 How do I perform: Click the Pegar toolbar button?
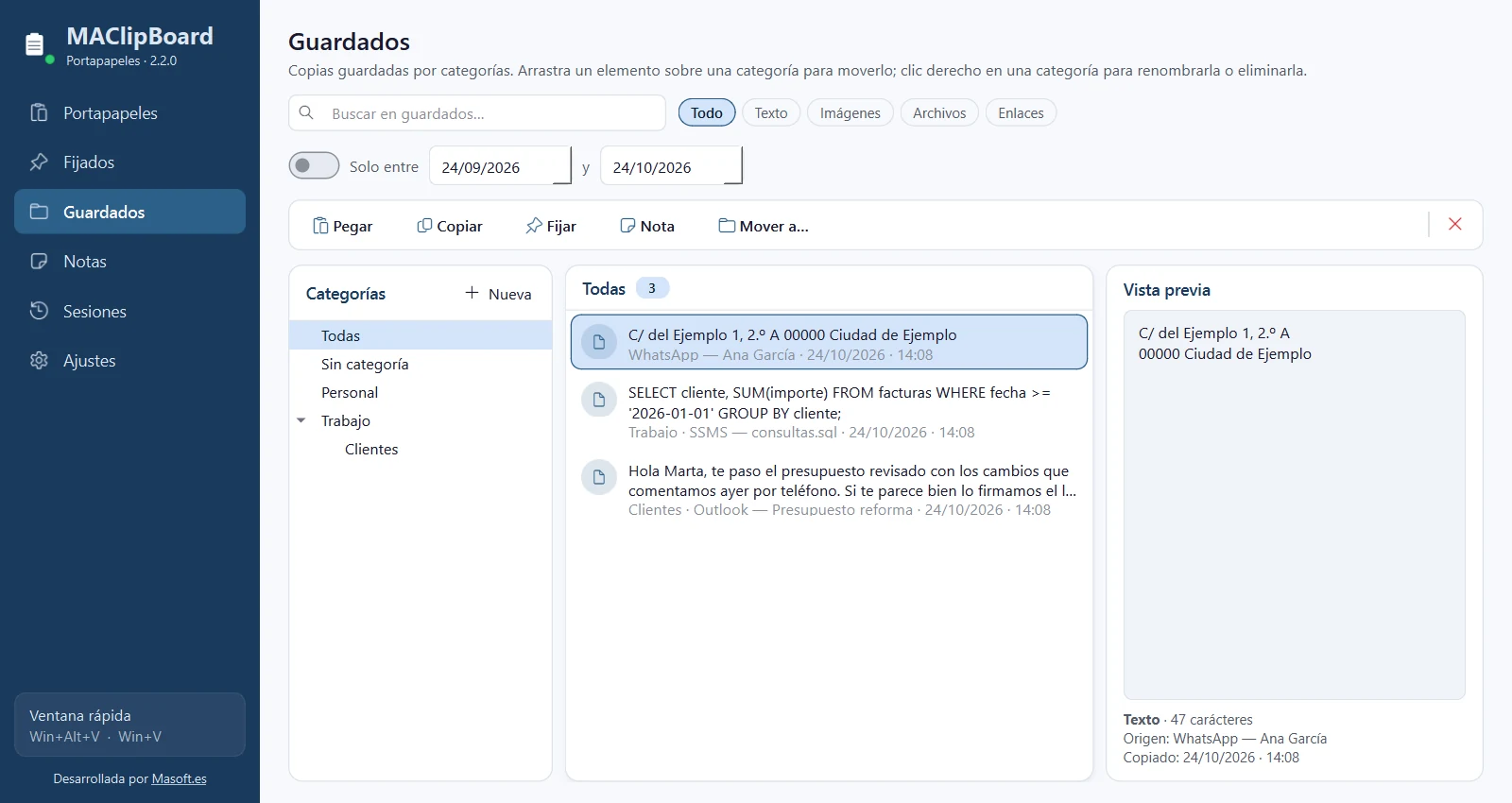(342, 226)
